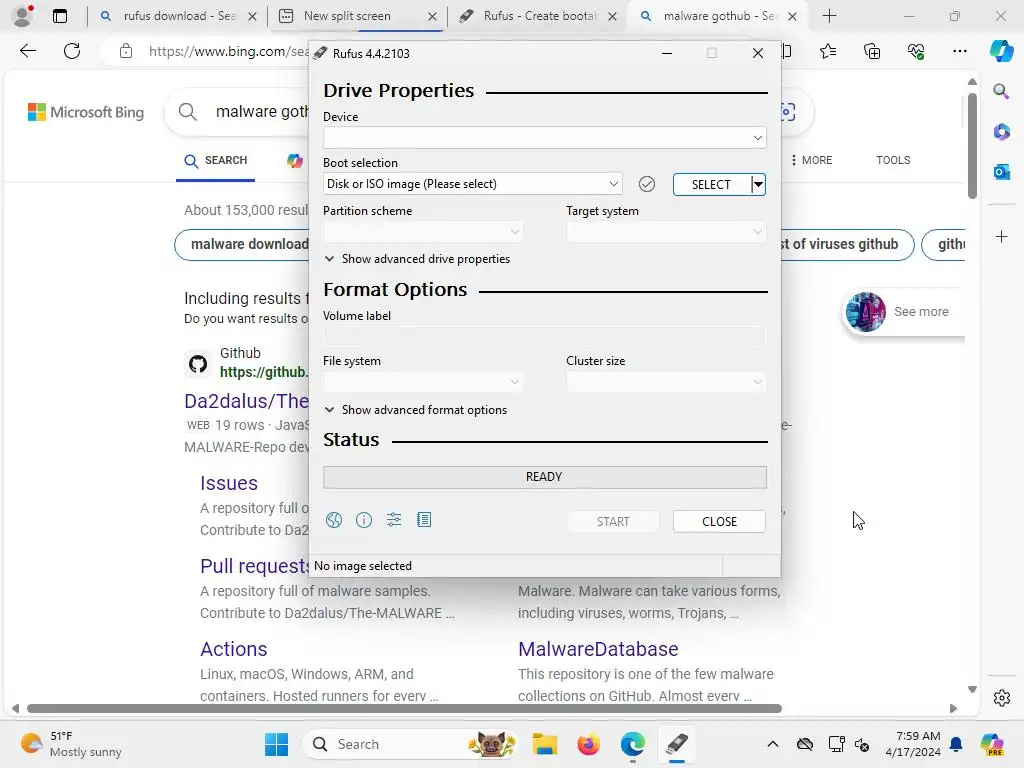1024x768 pixels.
Task: Open the Issues sublink
Action: pos(229,483)
